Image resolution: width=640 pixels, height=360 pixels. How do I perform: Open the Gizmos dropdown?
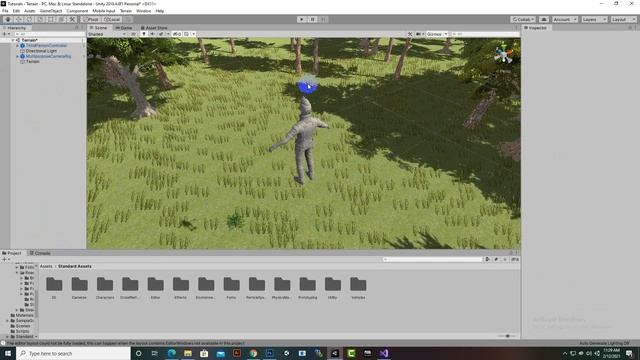click(437, 34)
